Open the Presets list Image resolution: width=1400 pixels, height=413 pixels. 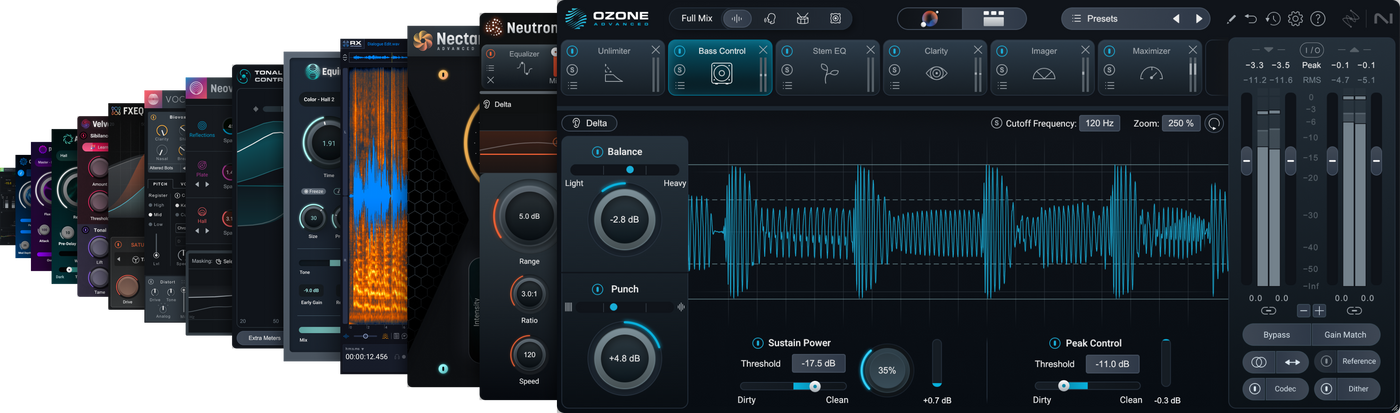click(x=1112, y=18)
